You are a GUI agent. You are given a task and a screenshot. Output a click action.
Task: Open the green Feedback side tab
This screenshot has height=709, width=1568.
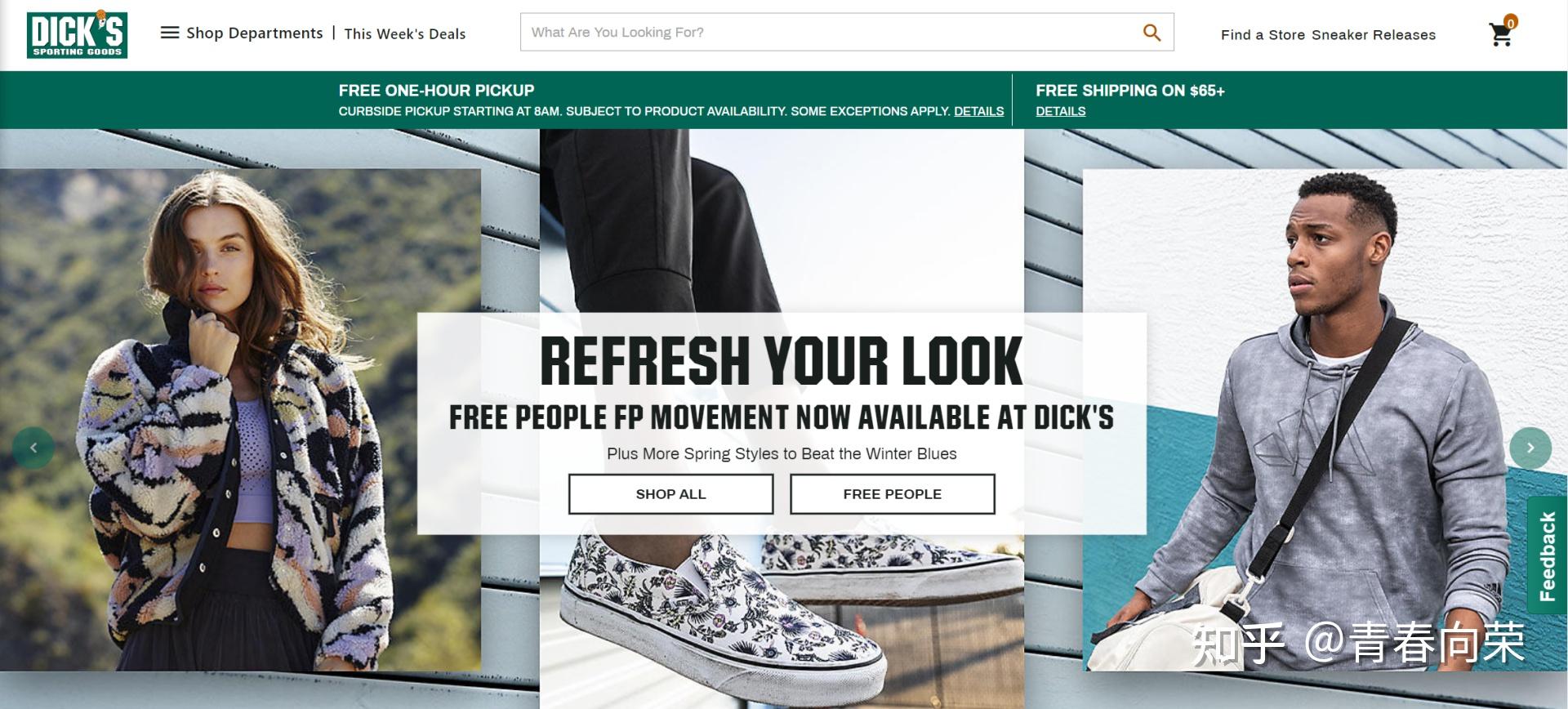tap(1547, 555)
